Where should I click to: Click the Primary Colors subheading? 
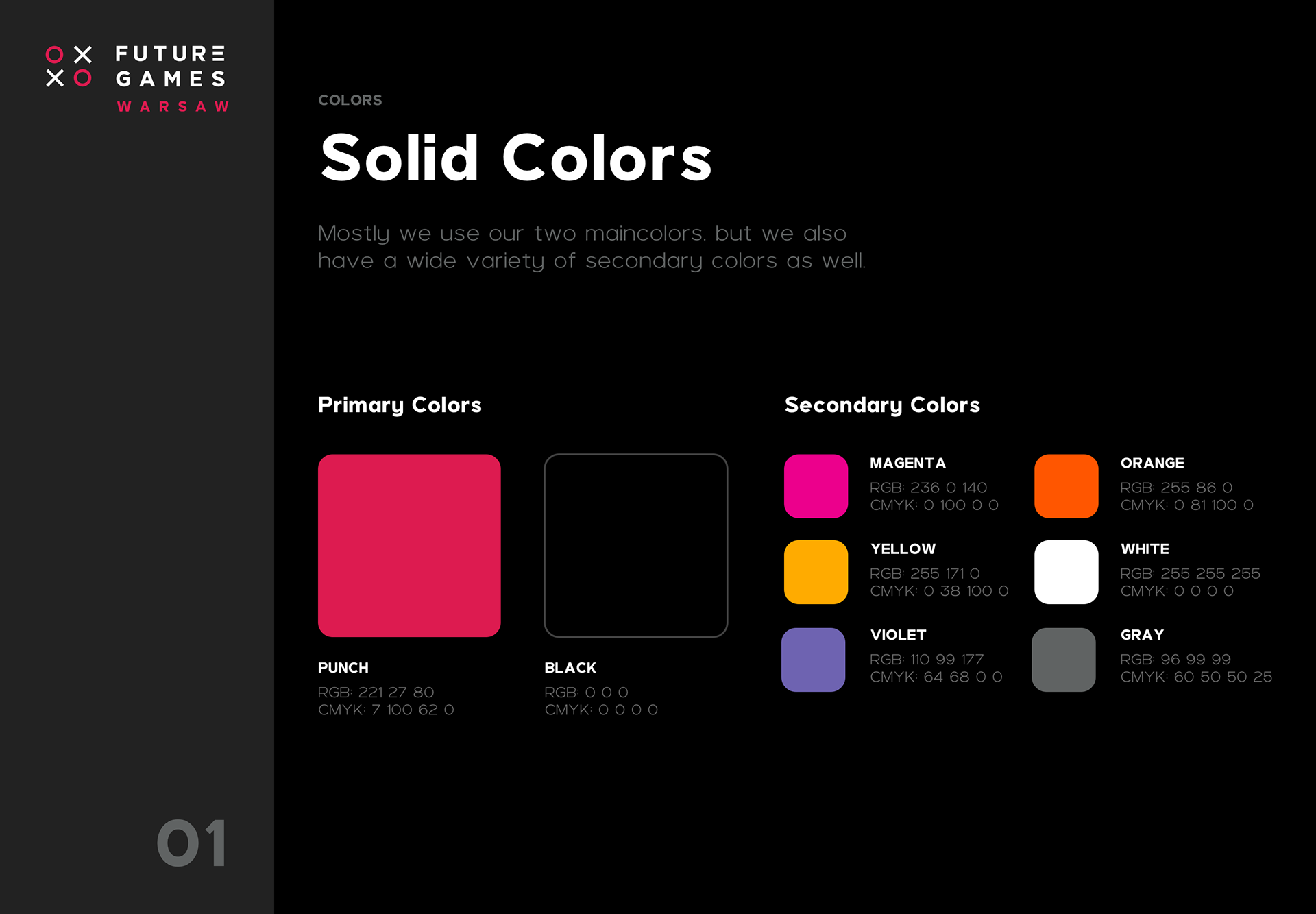[x=400, y=405]
